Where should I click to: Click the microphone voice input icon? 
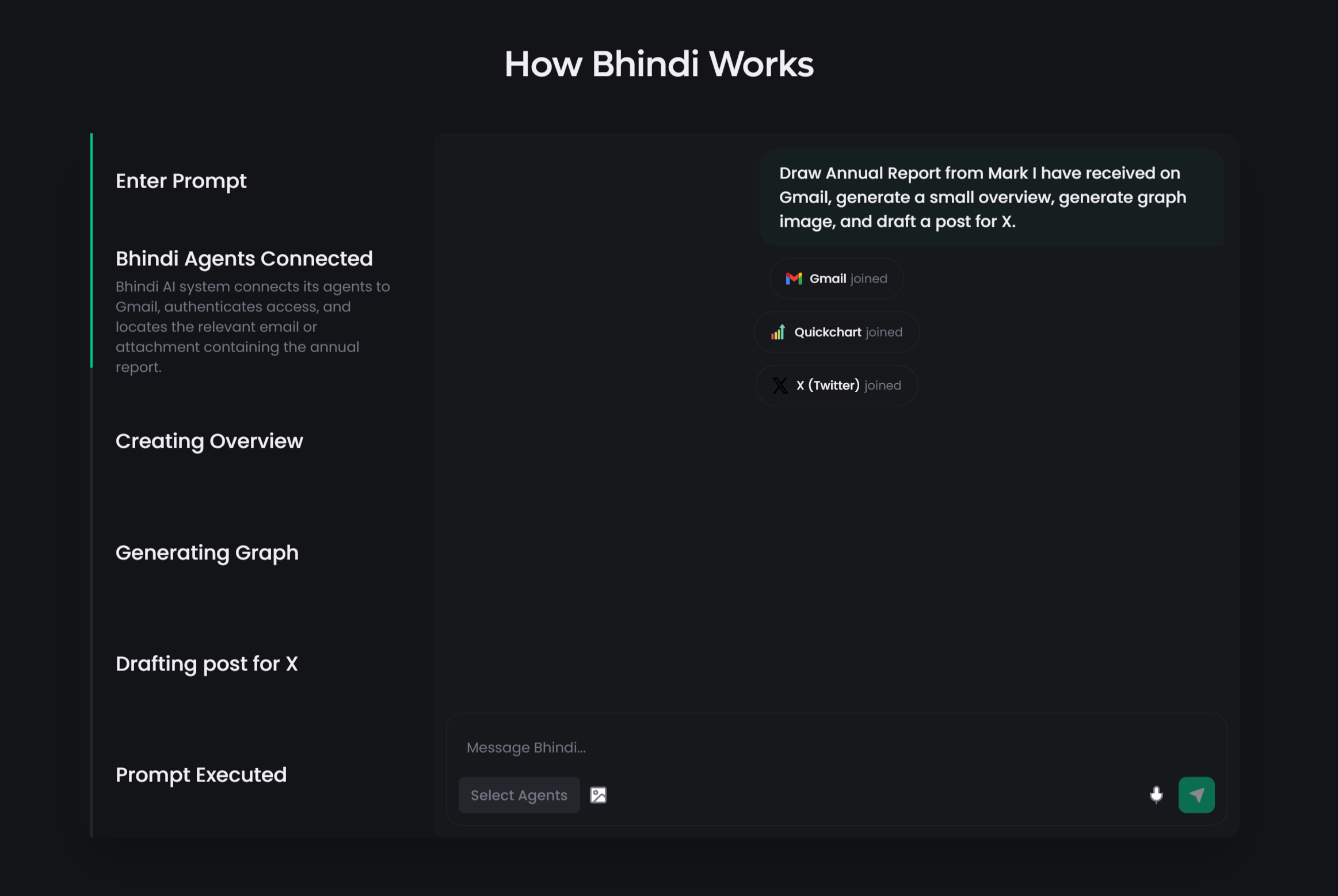1156,795
